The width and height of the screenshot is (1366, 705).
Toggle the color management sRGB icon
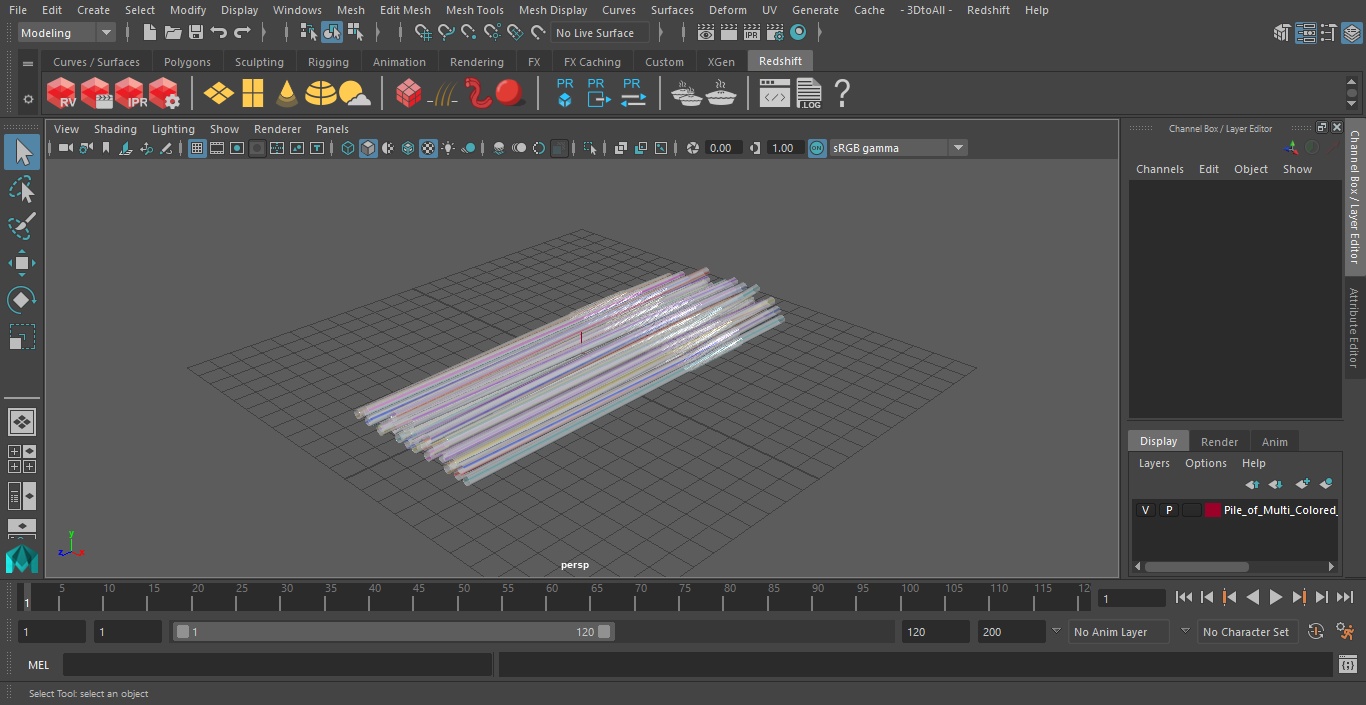point(817,148)
